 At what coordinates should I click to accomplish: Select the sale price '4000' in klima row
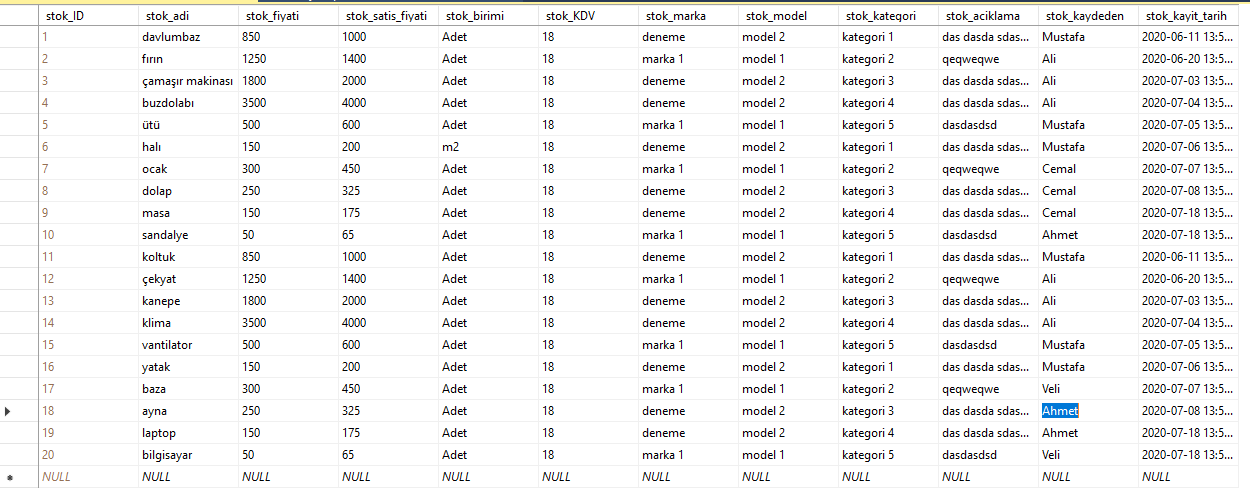tap(388, 323)
